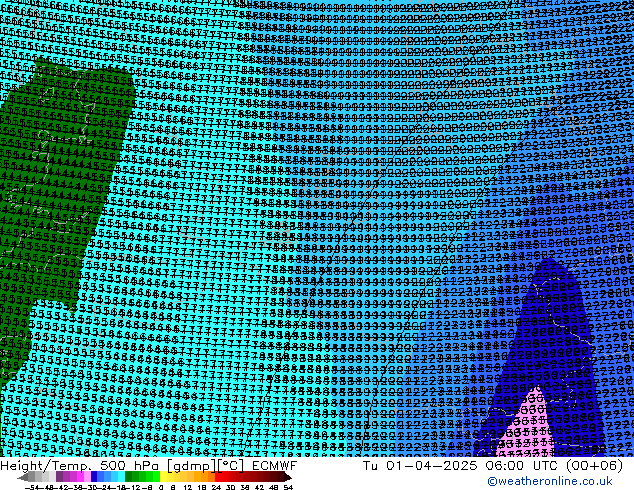Click the bright red legend swatch at 24
The height and width of the screenshot is (490, 634).
point(218,477)
